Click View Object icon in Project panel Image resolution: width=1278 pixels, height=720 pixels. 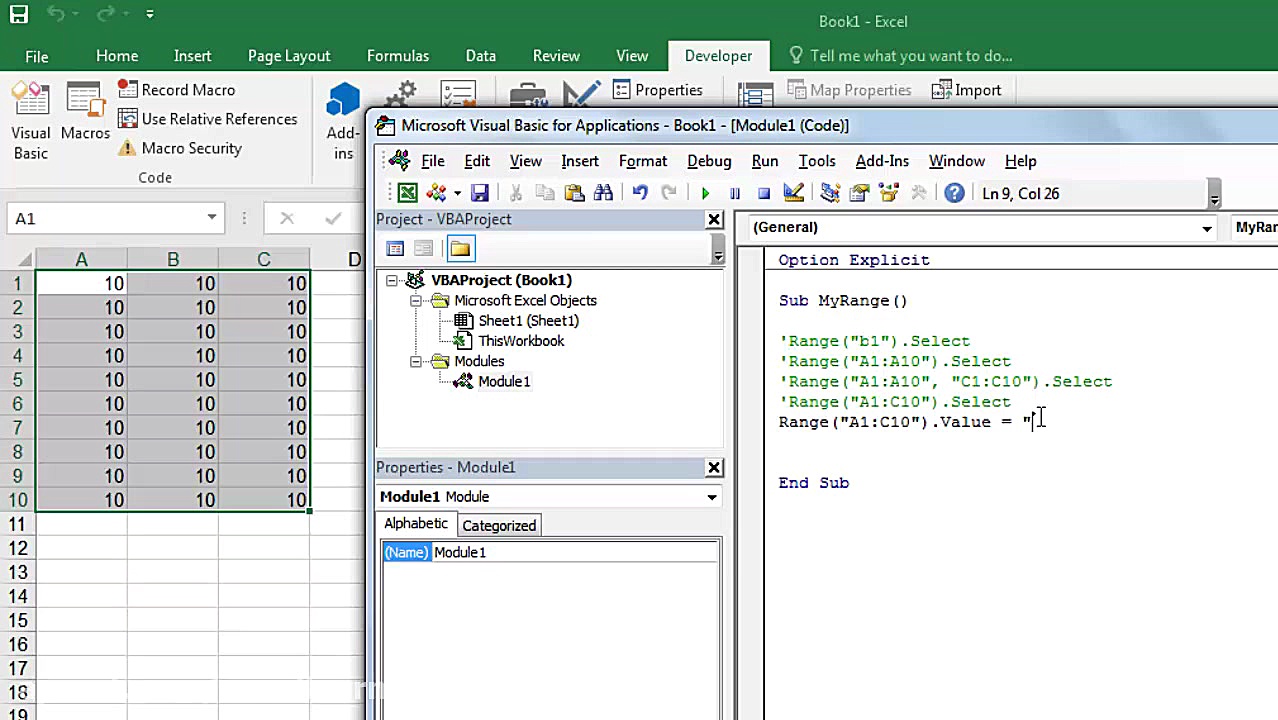pyautogui.click(x=423, y=249)
